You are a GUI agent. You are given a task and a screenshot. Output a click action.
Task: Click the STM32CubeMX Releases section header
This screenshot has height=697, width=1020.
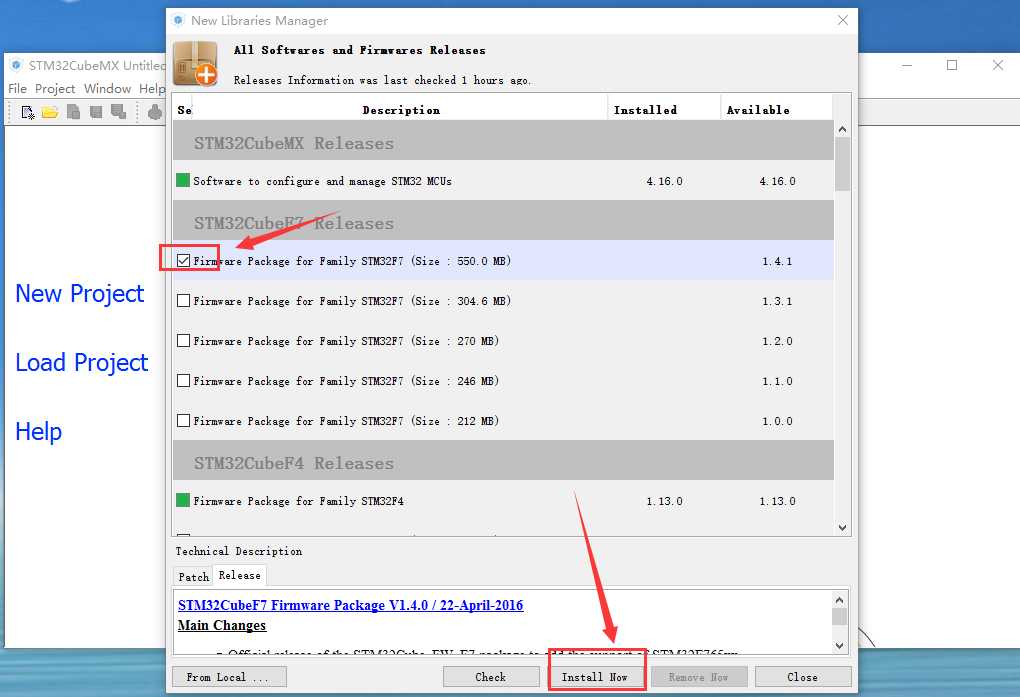503,141
